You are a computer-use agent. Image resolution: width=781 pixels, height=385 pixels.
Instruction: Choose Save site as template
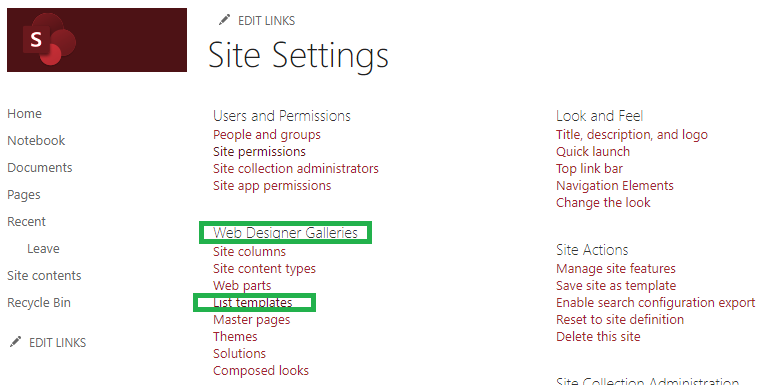(616, 285)
